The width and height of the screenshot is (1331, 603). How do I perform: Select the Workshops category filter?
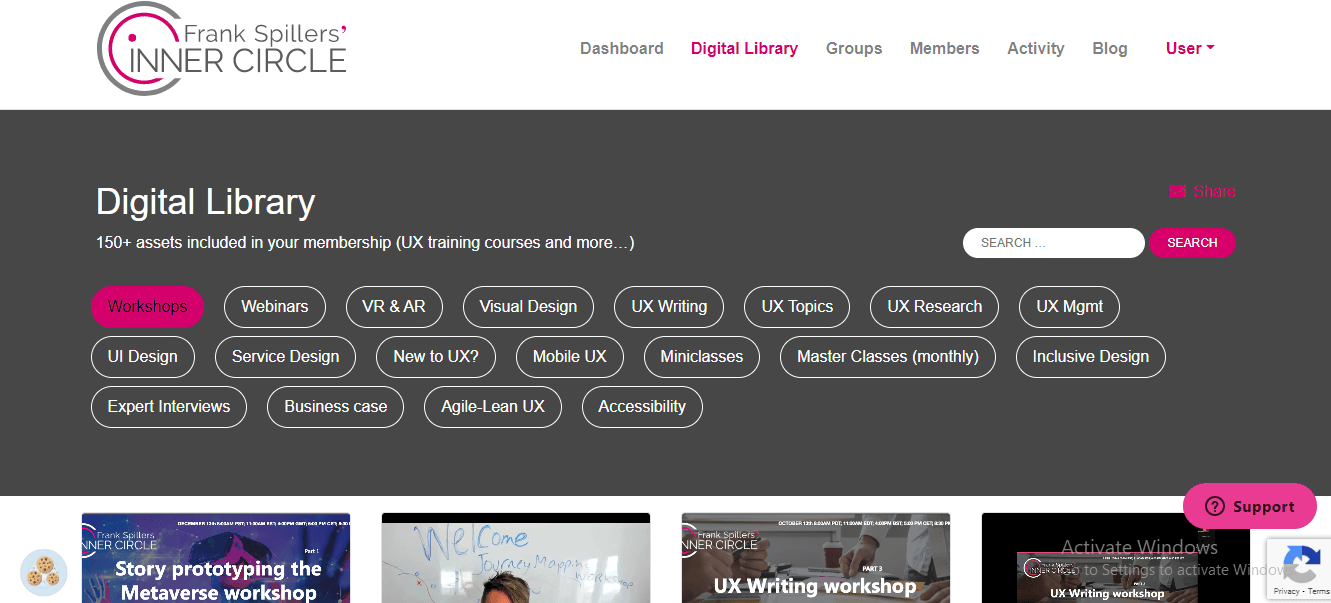[x=147, y=307]
